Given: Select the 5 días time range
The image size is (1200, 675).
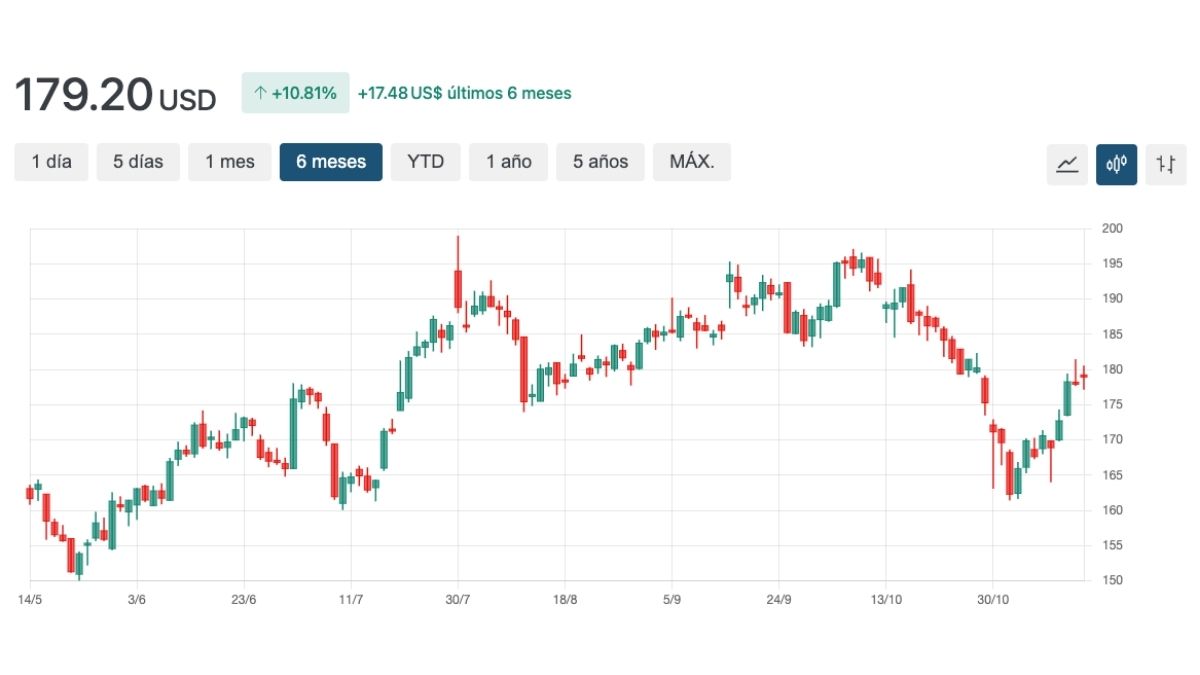Looking at the screenshot, I should pyautogui.click(x=138, y=162).
